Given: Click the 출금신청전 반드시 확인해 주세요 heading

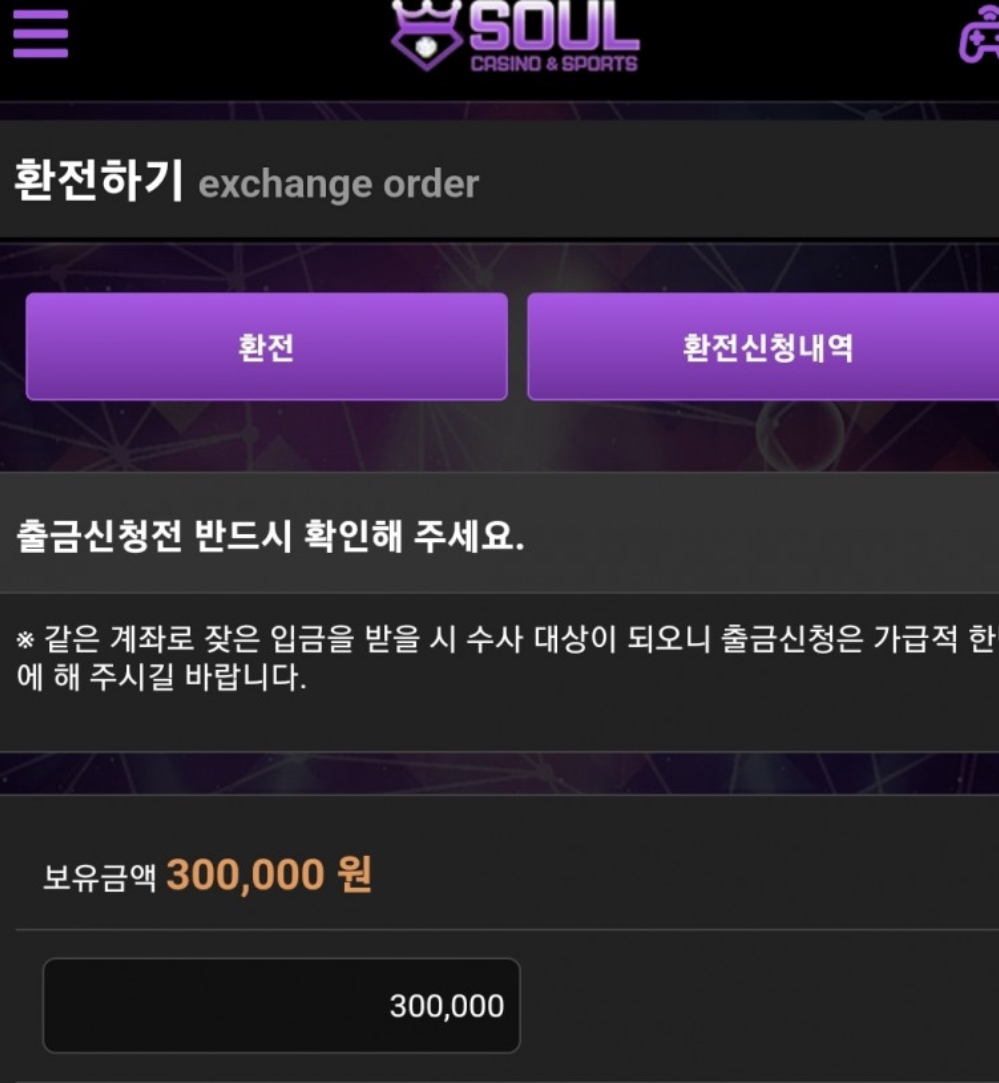Looking at the screenshot, I should (270, 537).
